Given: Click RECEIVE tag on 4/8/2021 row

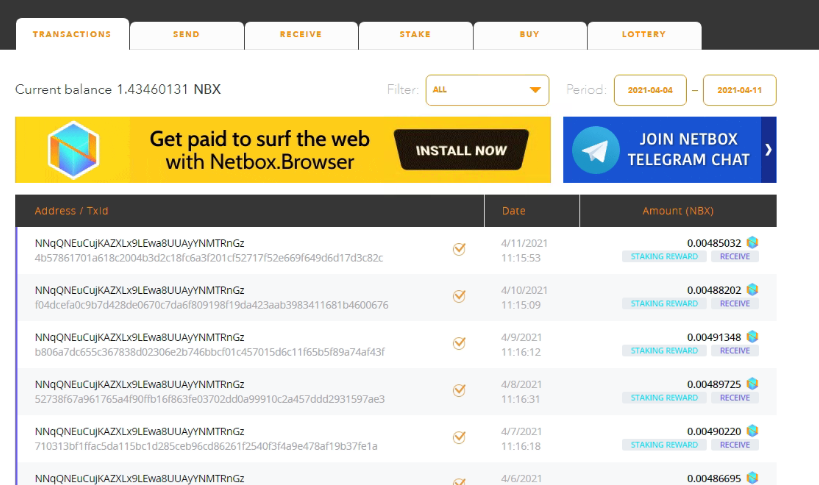Looking at the screenshot, I should coord(735,397).
